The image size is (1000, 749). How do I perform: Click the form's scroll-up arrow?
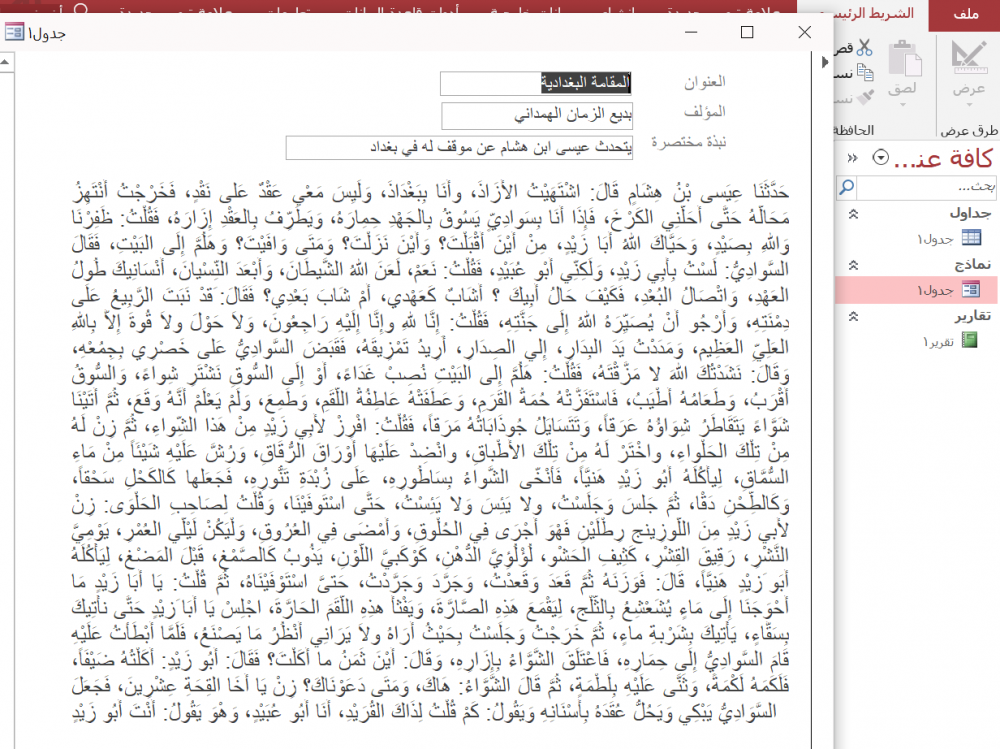[x=6, y=62]
